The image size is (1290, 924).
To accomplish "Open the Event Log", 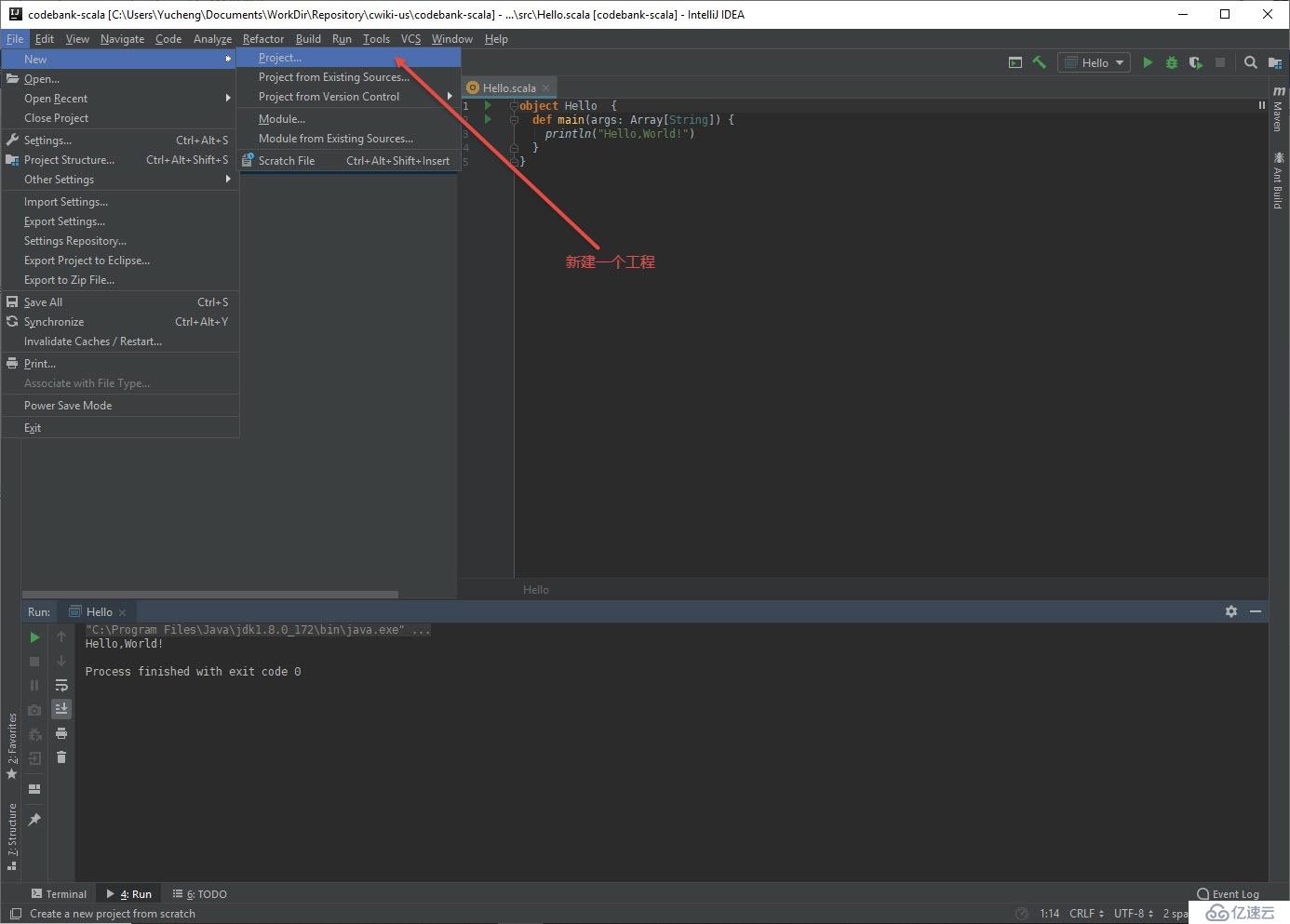I will click(1228, 894).
